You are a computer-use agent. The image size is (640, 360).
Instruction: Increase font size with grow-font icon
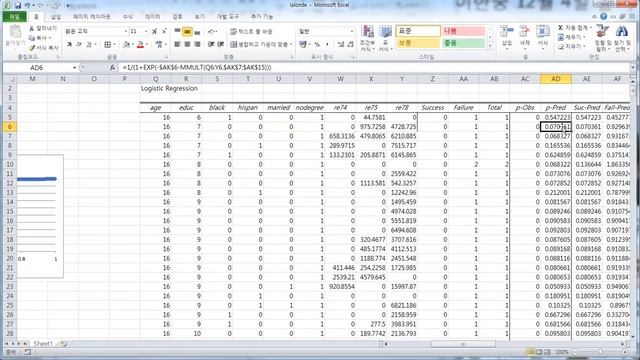[x=154, y=31]
